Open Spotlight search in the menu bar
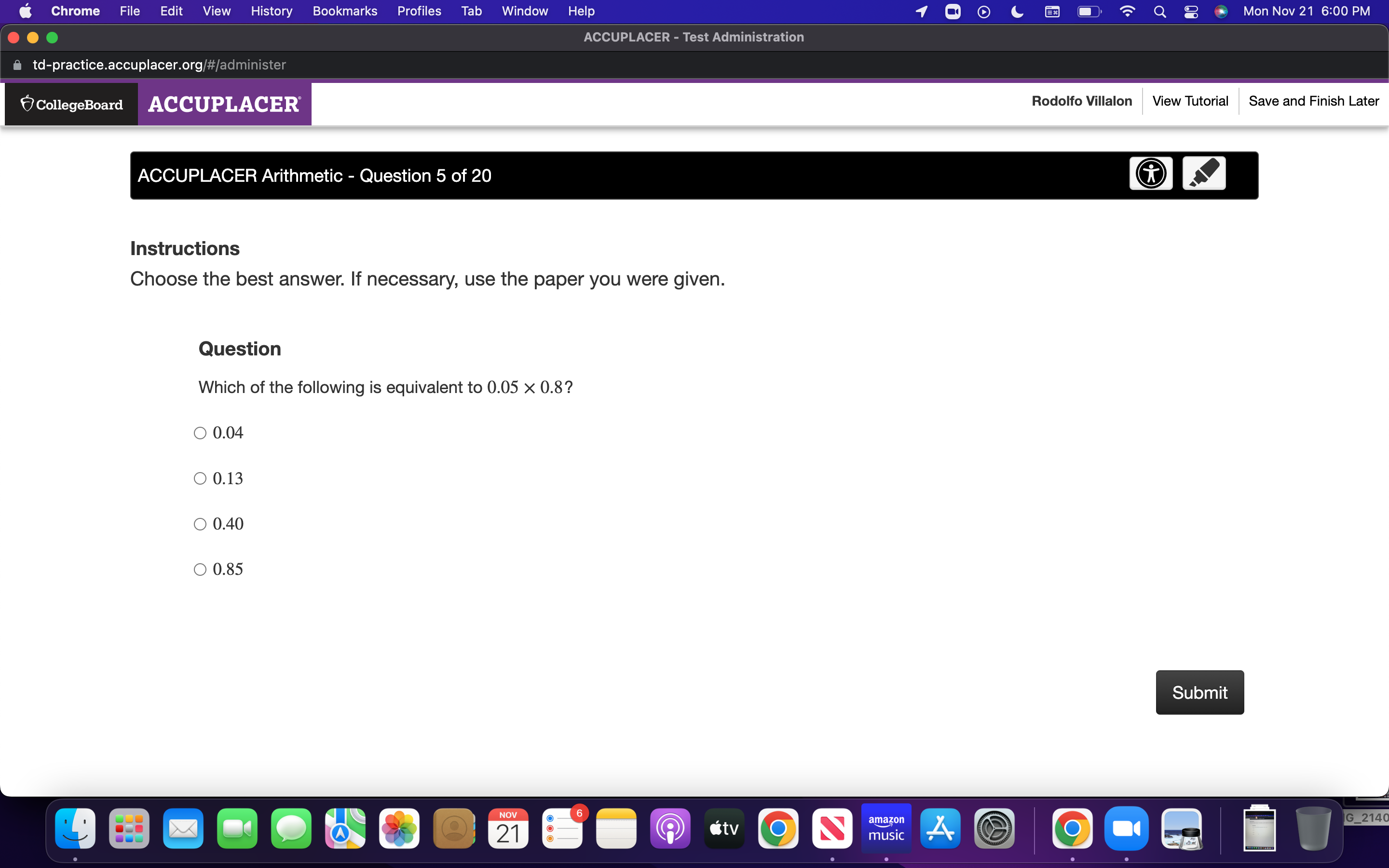This screenshot has height=868, width=1389. [1159, 11]
